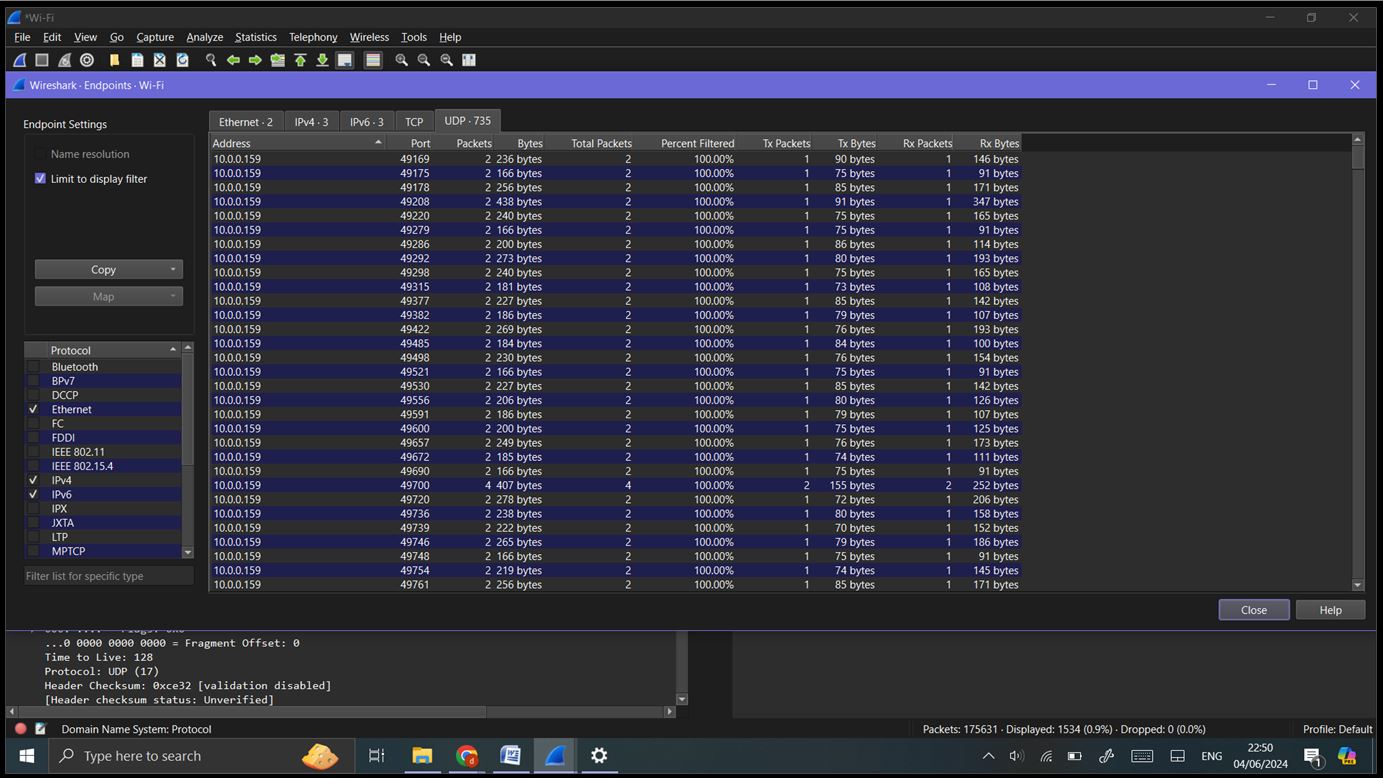This screenshot has width=1383, height=778.
Task: Start a new live capture
Action: 18,60
